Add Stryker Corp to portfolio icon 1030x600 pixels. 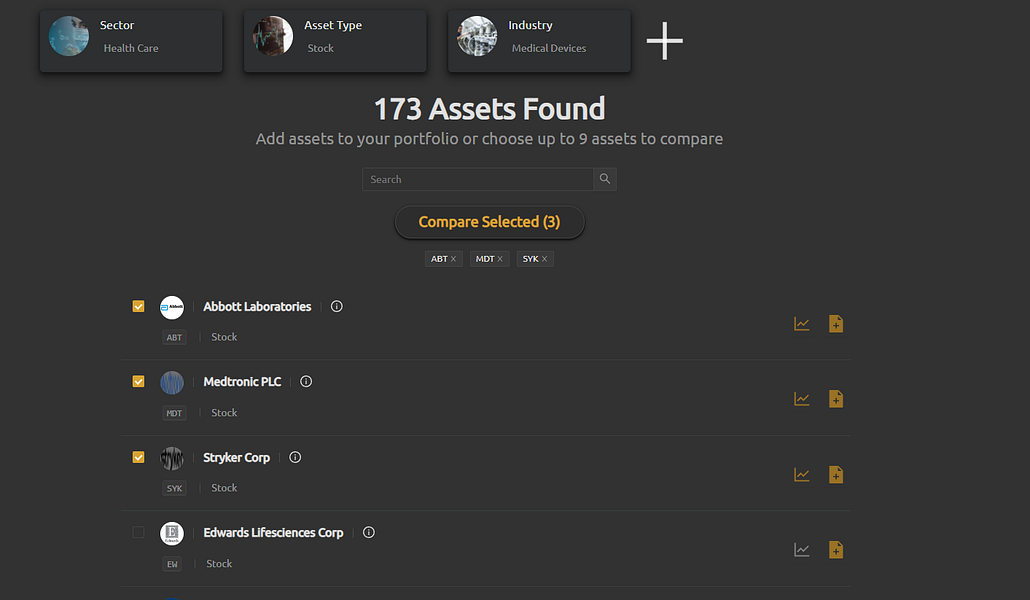[836, 475]
